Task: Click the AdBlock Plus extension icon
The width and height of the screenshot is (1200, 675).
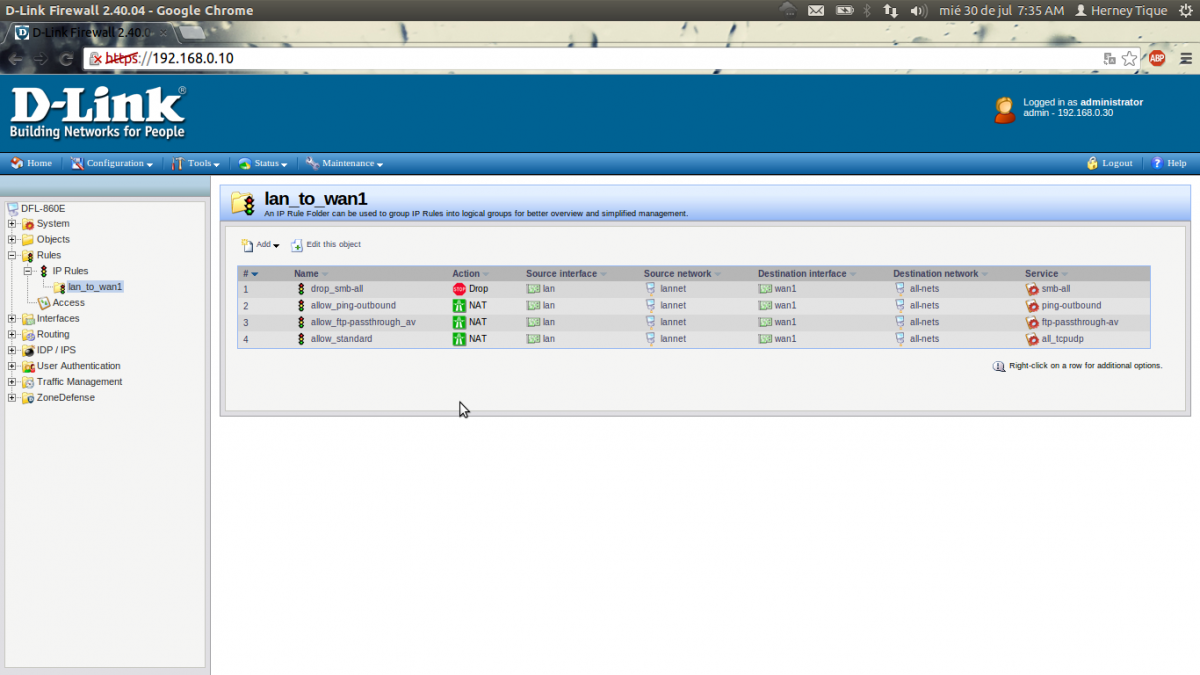Action: pos(1157,58)
